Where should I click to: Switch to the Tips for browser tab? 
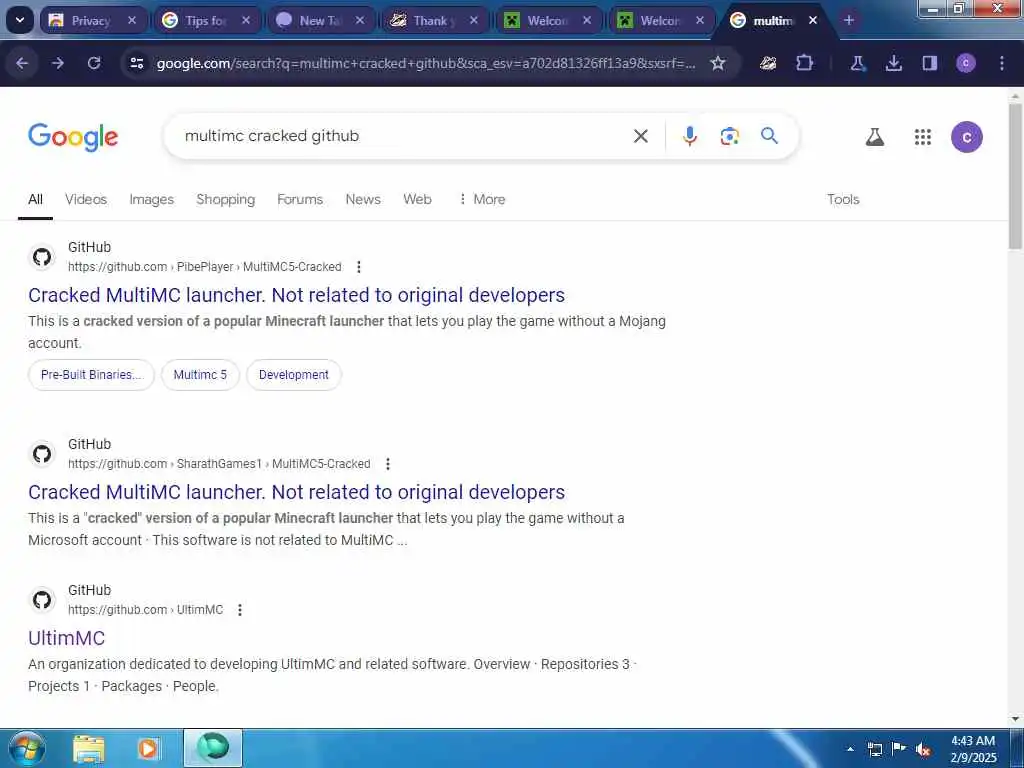click(207, 20)
